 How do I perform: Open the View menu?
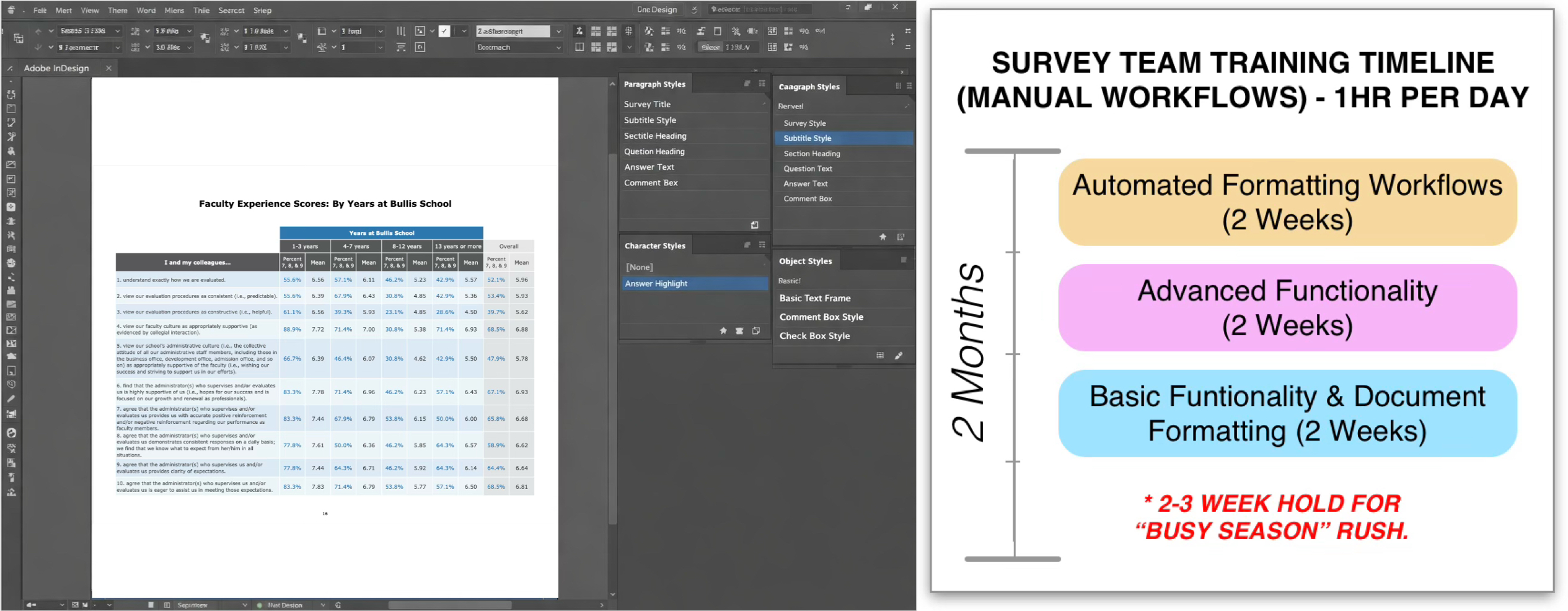coord(90,11)
